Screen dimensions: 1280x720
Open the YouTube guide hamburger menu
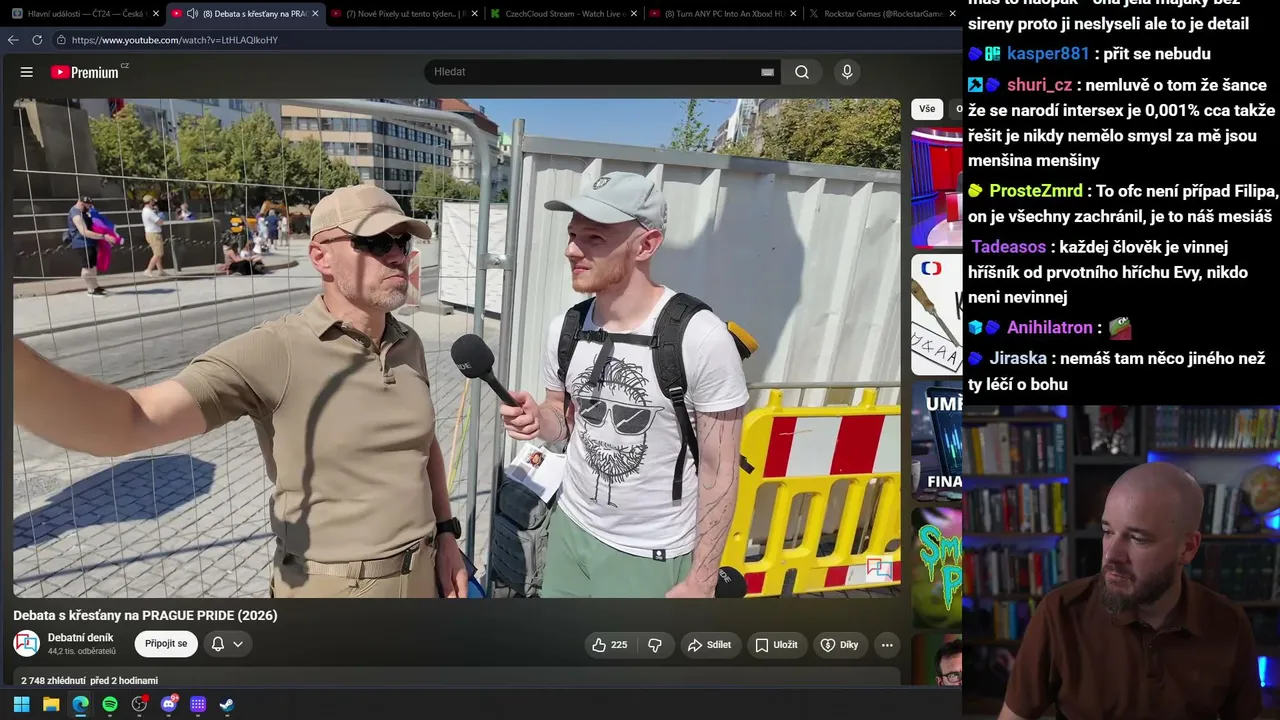(27, 72)
